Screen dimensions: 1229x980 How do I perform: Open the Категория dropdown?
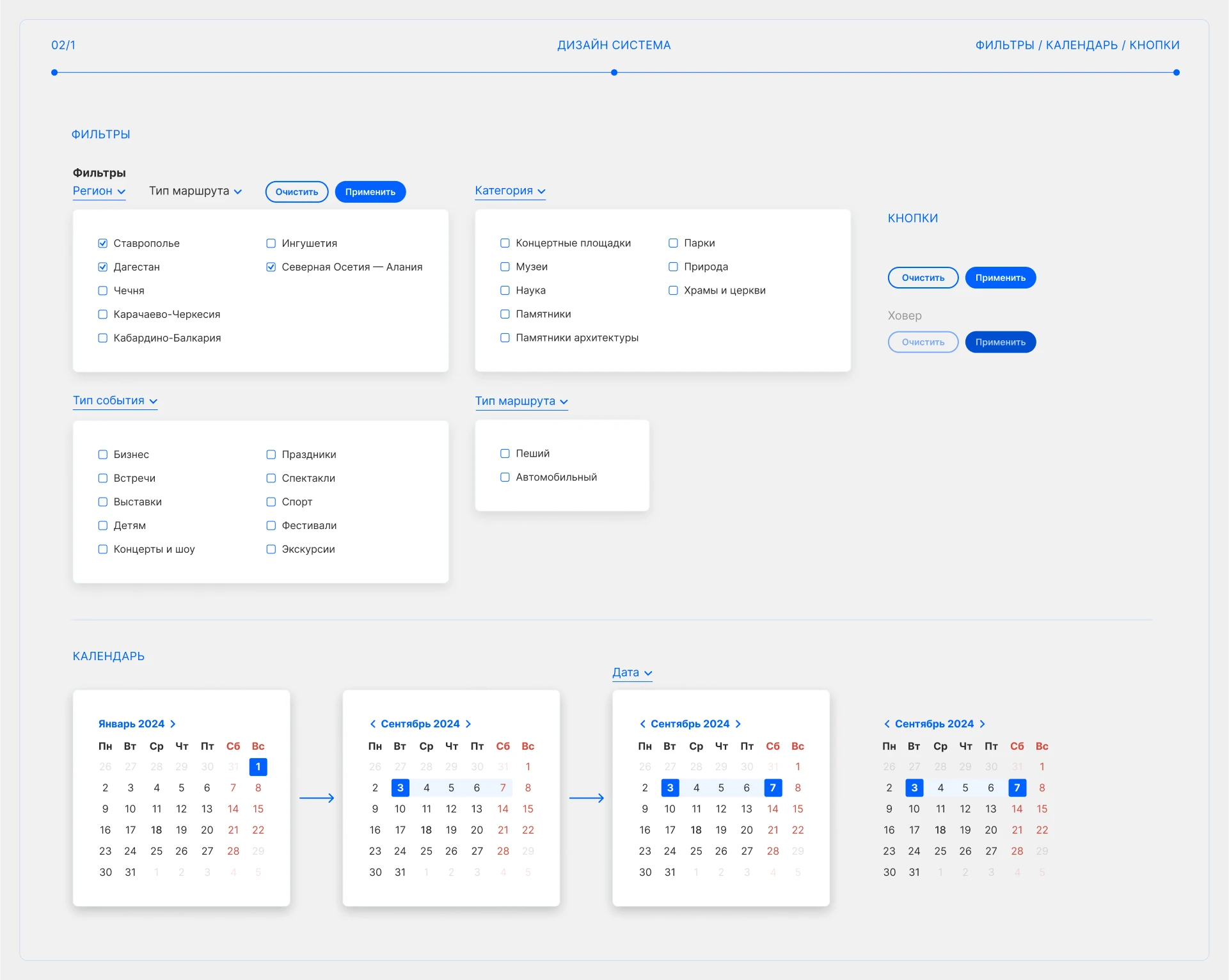click(510, 191)
